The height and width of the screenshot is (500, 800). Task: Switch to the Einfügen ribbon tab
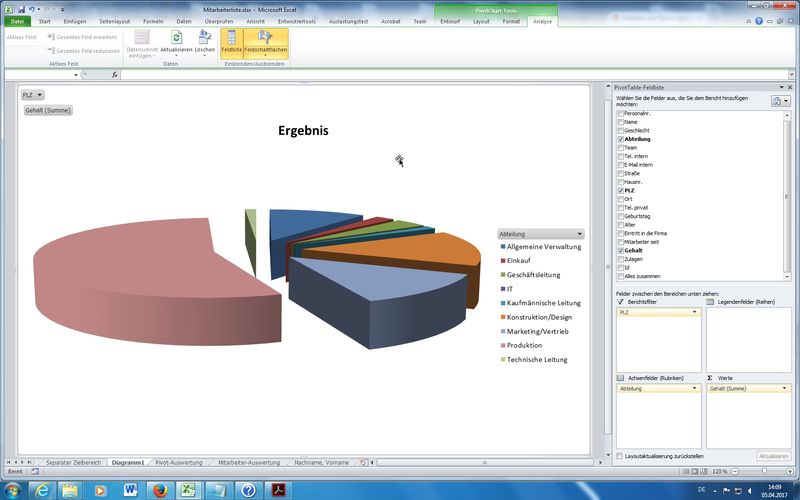click(x=75, y=20)
